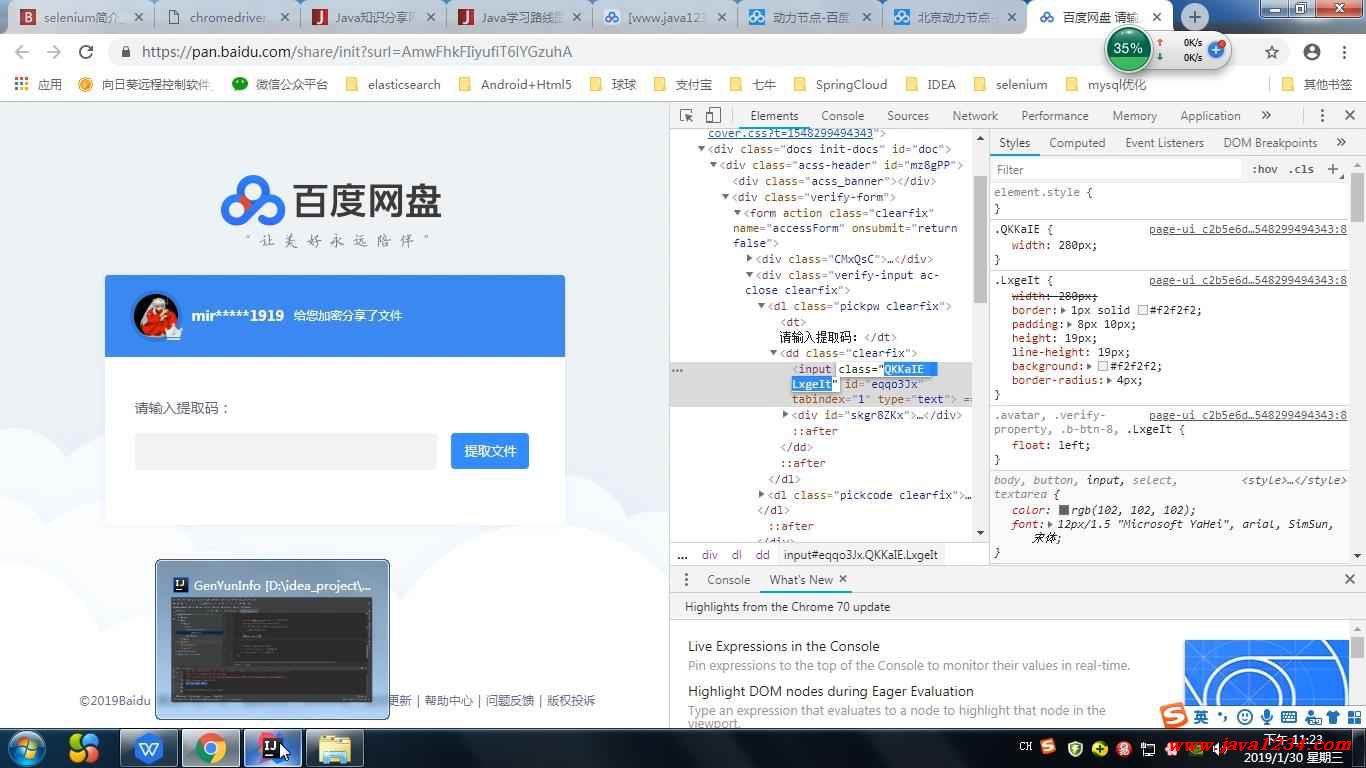
Task: Click the extraction code input field
Action: (286, 451)
